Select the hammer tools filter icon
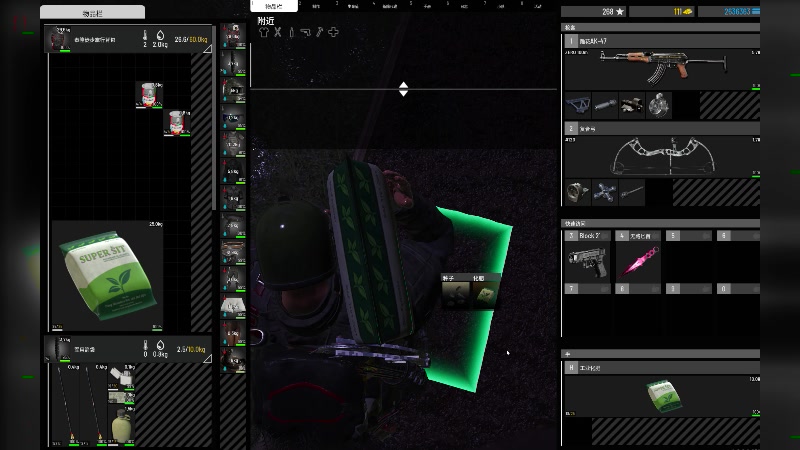This screenshot has height=450, width=800. tap(319, 32)
